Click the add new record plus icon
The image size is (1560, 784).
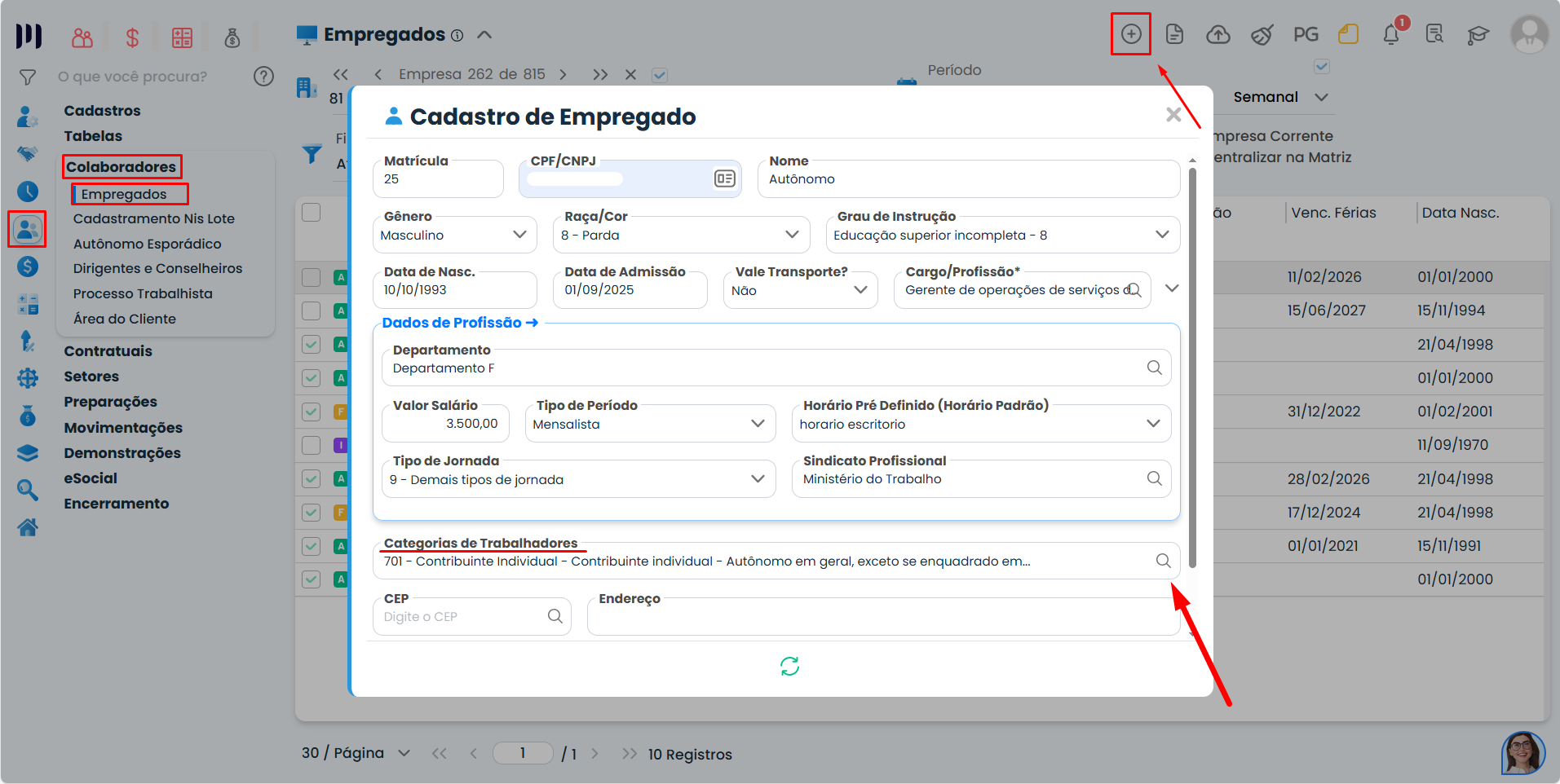click(1130, 34)
